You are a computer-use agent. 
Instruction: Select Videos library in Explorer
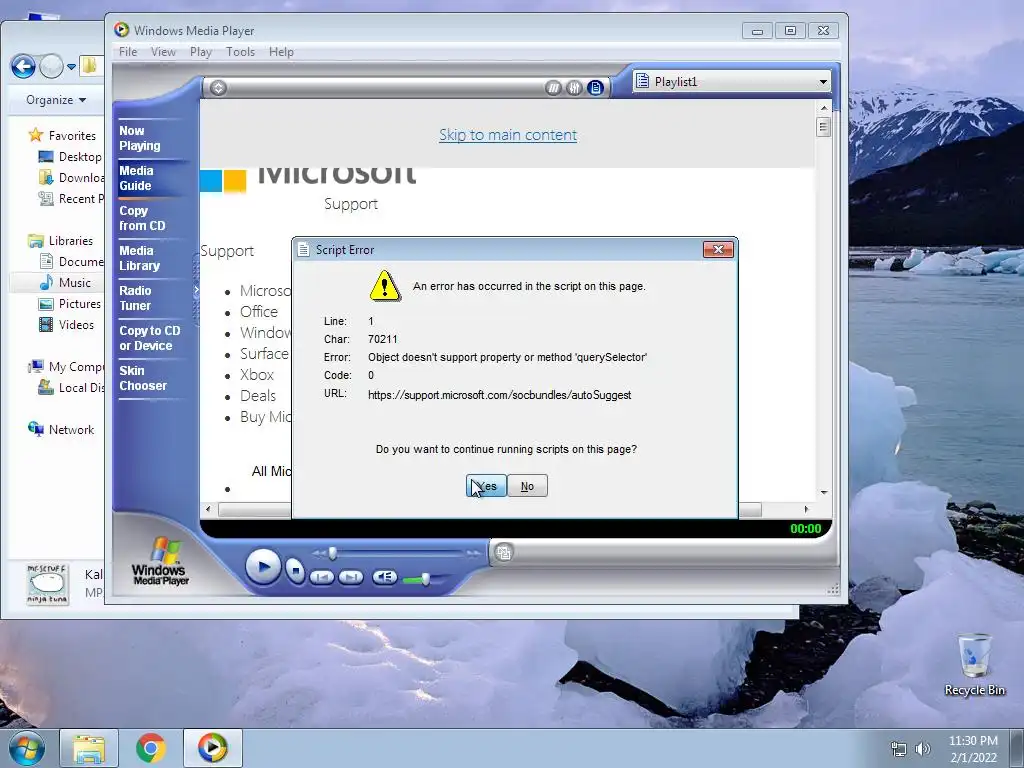(x=66, y=325)
